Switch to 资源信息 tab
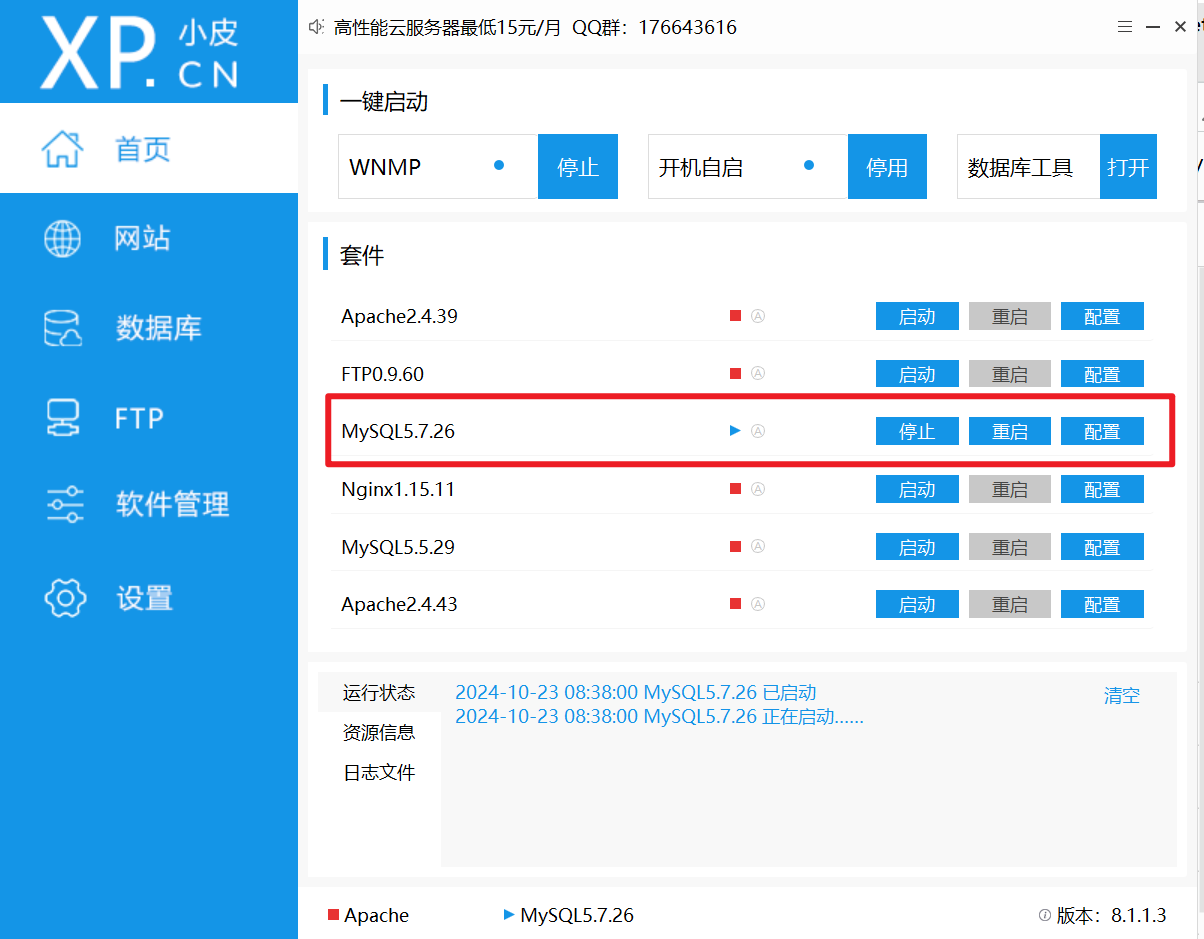 (x=379, y=732)
